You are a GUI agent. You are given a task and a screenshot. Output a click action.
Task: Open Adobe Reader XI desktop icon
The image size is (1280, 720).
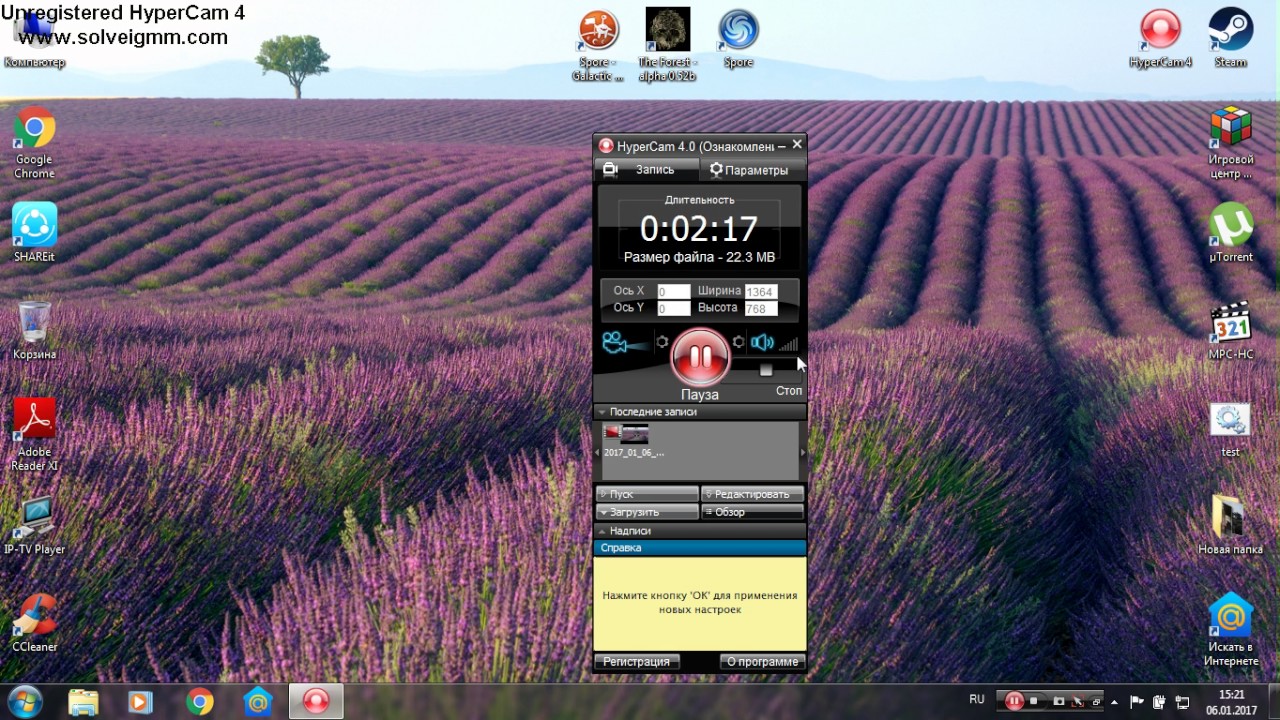coord(34,434)
